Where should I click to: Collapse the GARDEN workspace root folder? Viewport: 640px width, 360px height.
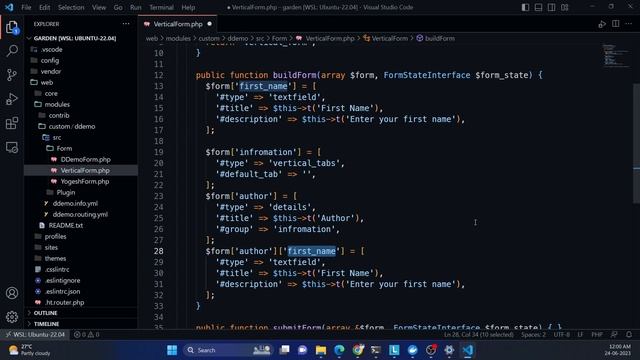pyautogui.click(x=75, y=38)
